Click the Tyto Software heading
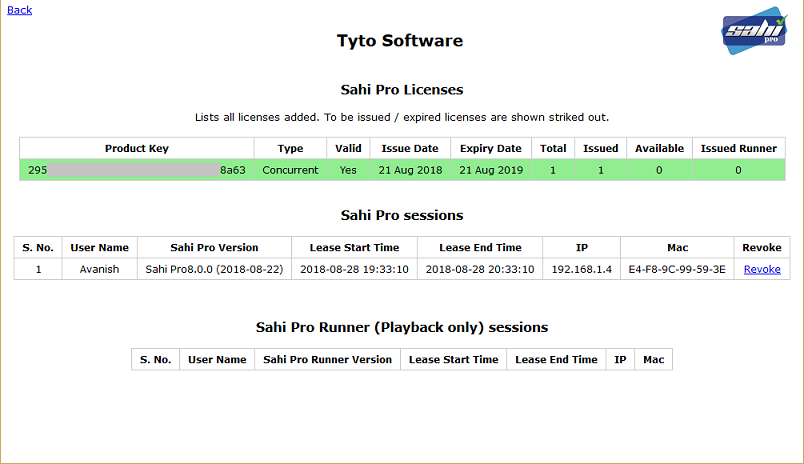 (400, 41)
